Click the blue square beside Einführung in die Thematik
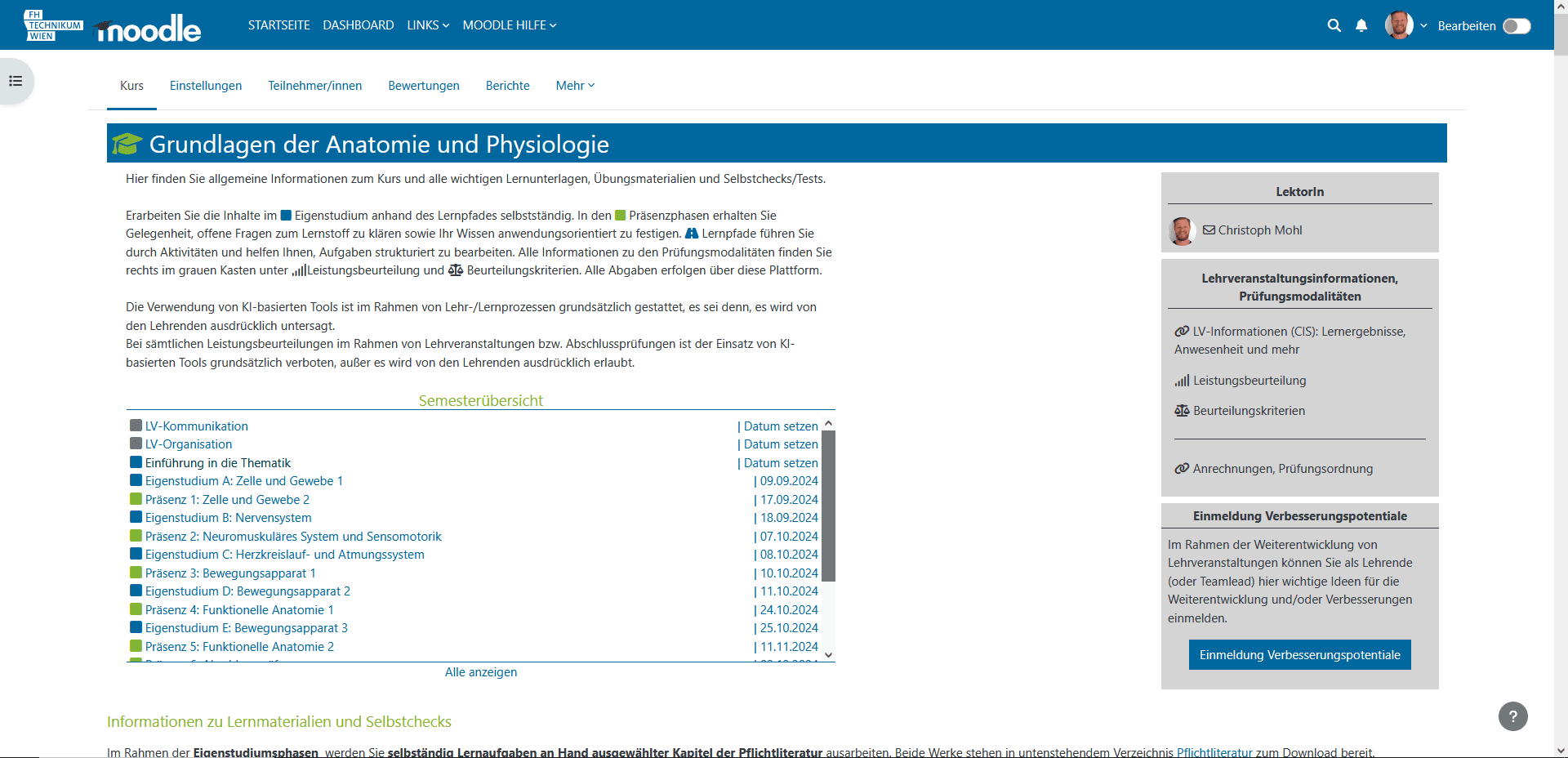 click(x=136, y=462)
